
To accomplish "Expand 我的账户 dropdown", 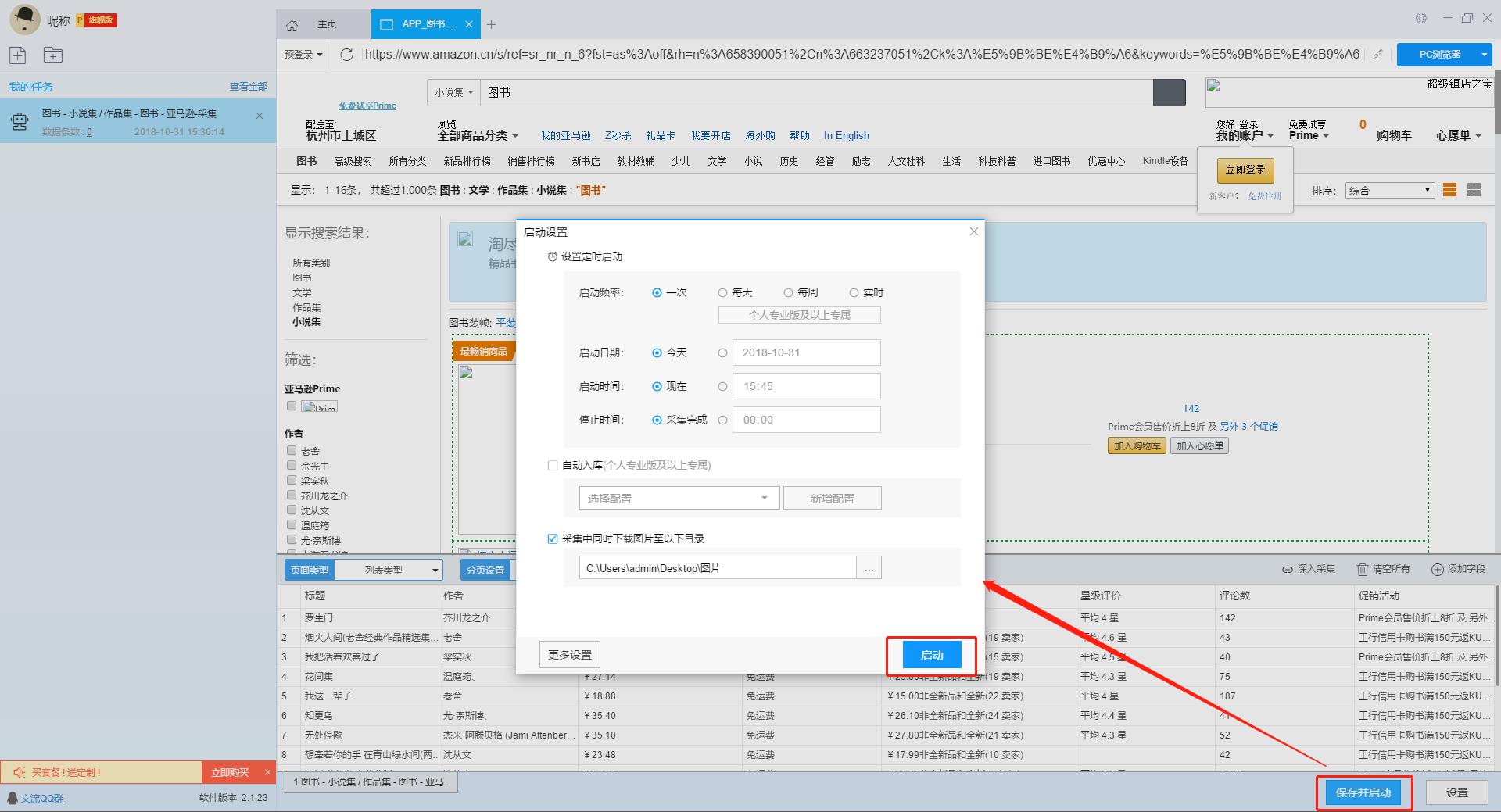I will (1245, 135).
